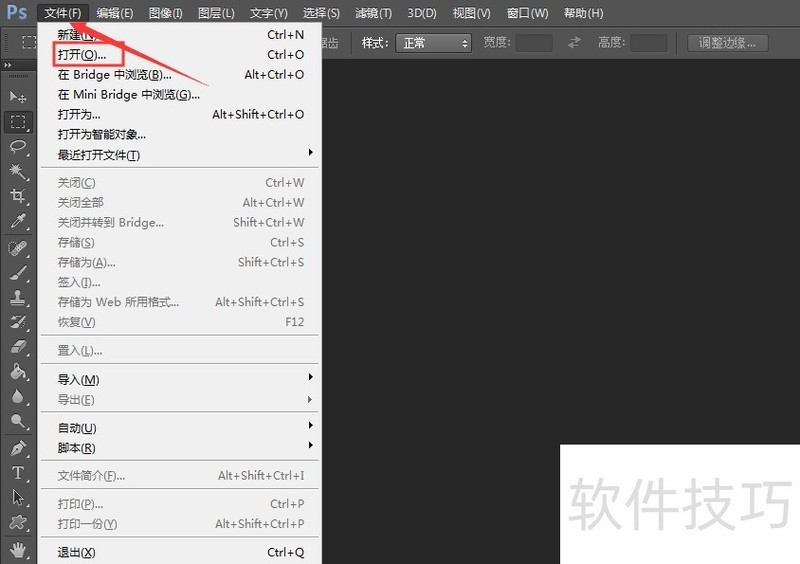Open the 文件(F) menu
800x564 pixels.
(63, 13)
